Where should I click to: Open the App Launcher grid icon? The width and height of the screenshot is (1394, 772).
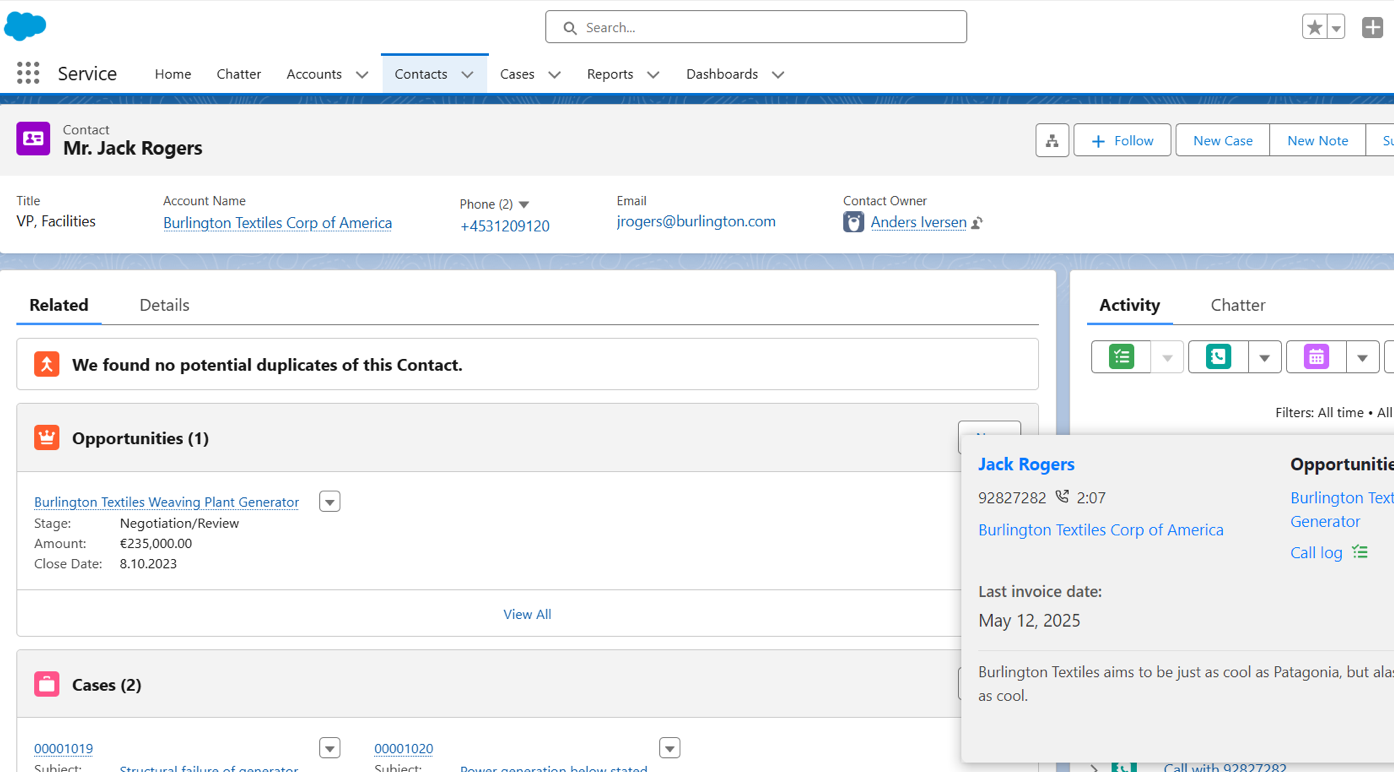tap(28, 73)
